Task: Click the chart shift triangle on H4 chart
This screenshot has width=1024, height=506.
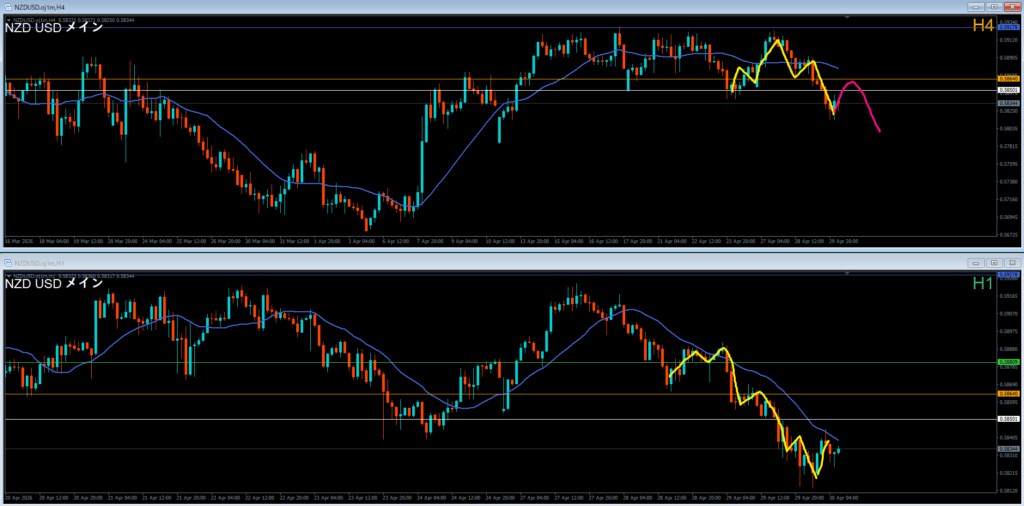Action: tap(848, 18)
